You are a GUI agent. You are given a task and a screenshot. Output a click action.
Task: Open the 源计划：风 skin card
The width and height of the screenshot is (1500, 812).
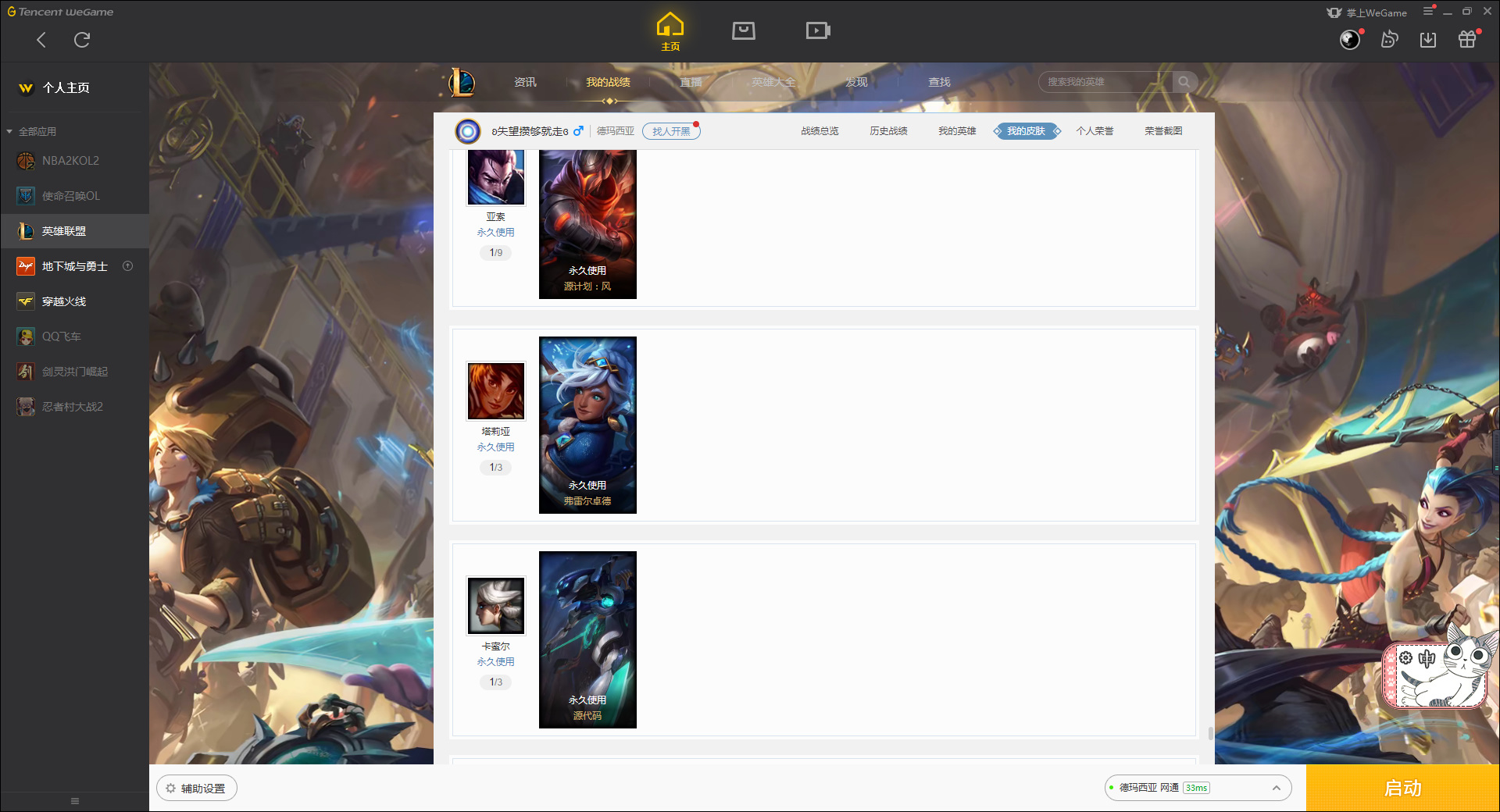(x=587, y=224)
